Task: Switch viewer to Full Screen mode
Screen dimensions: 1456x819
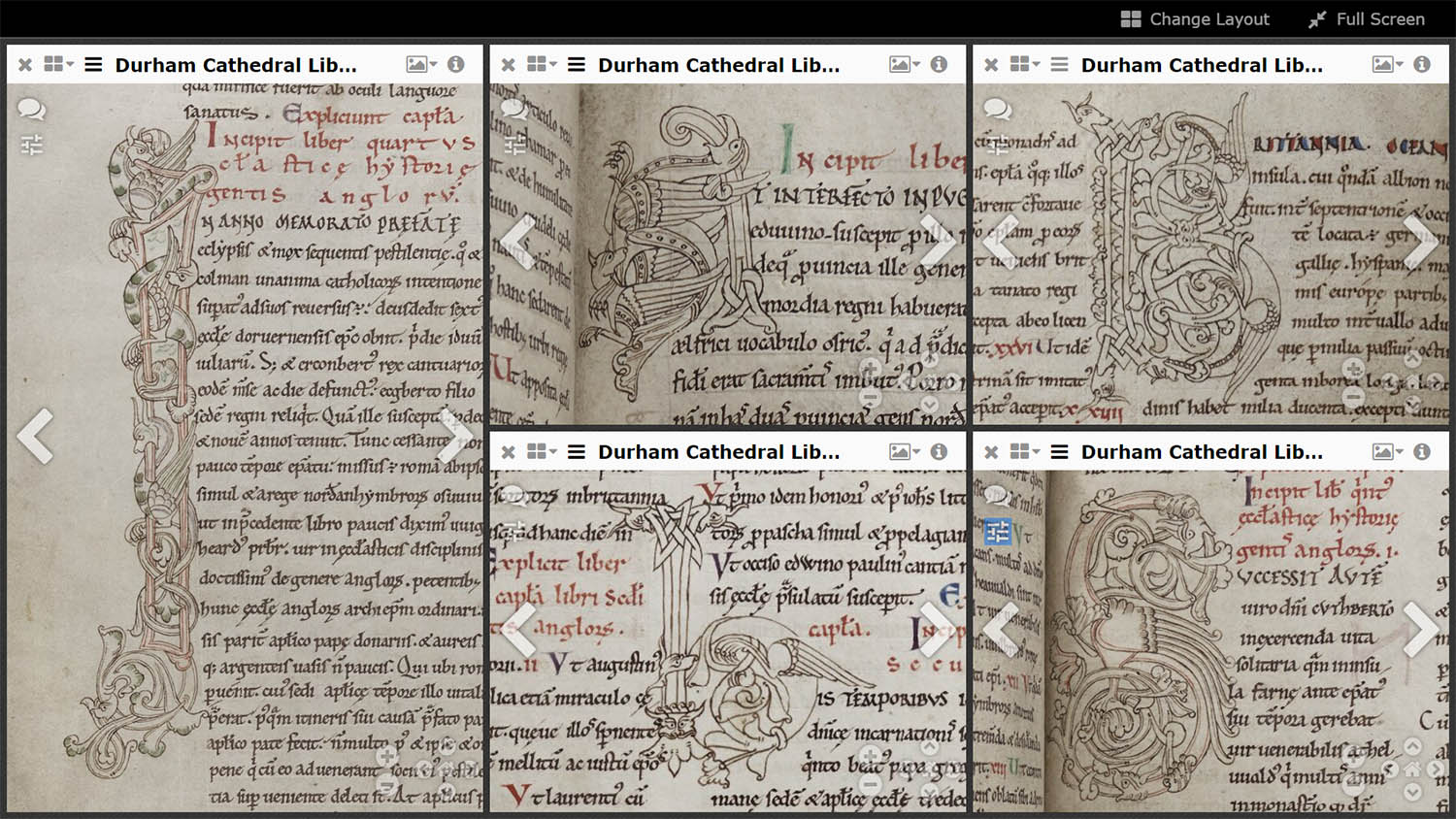Action: [1367, 19]
